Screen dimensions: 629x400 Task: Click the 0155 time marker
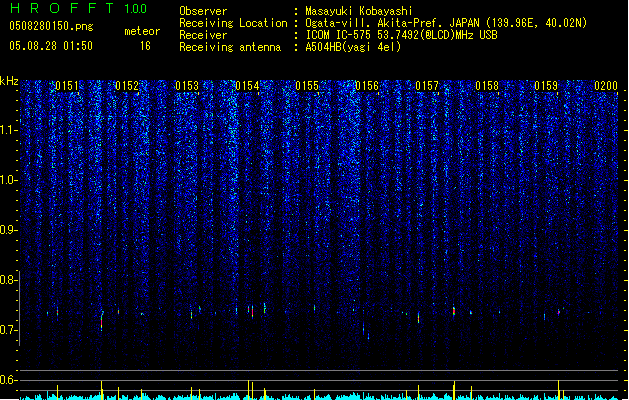[307, 86]
